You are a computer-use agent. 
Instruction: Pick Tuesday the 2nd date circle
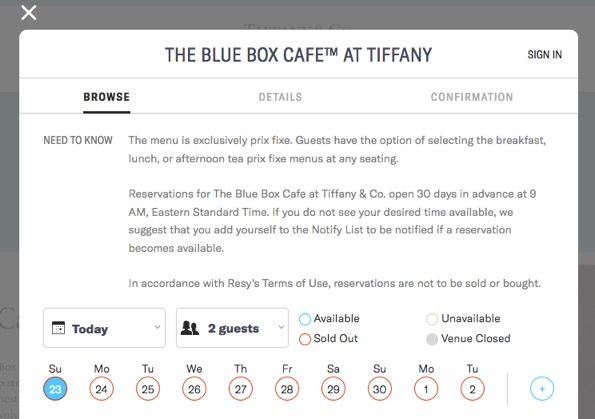coord(472,389)
